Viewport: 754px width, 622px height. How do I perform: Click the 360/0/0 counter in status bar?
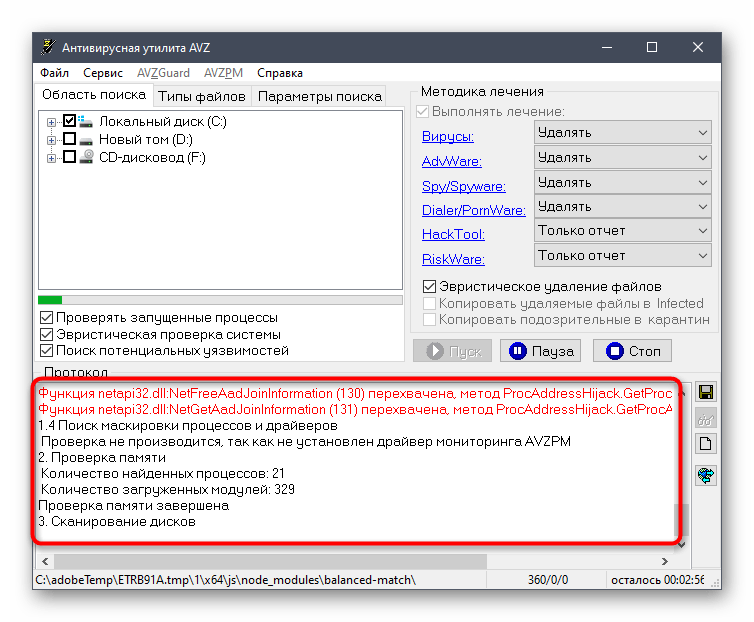[x=548, y=580]
